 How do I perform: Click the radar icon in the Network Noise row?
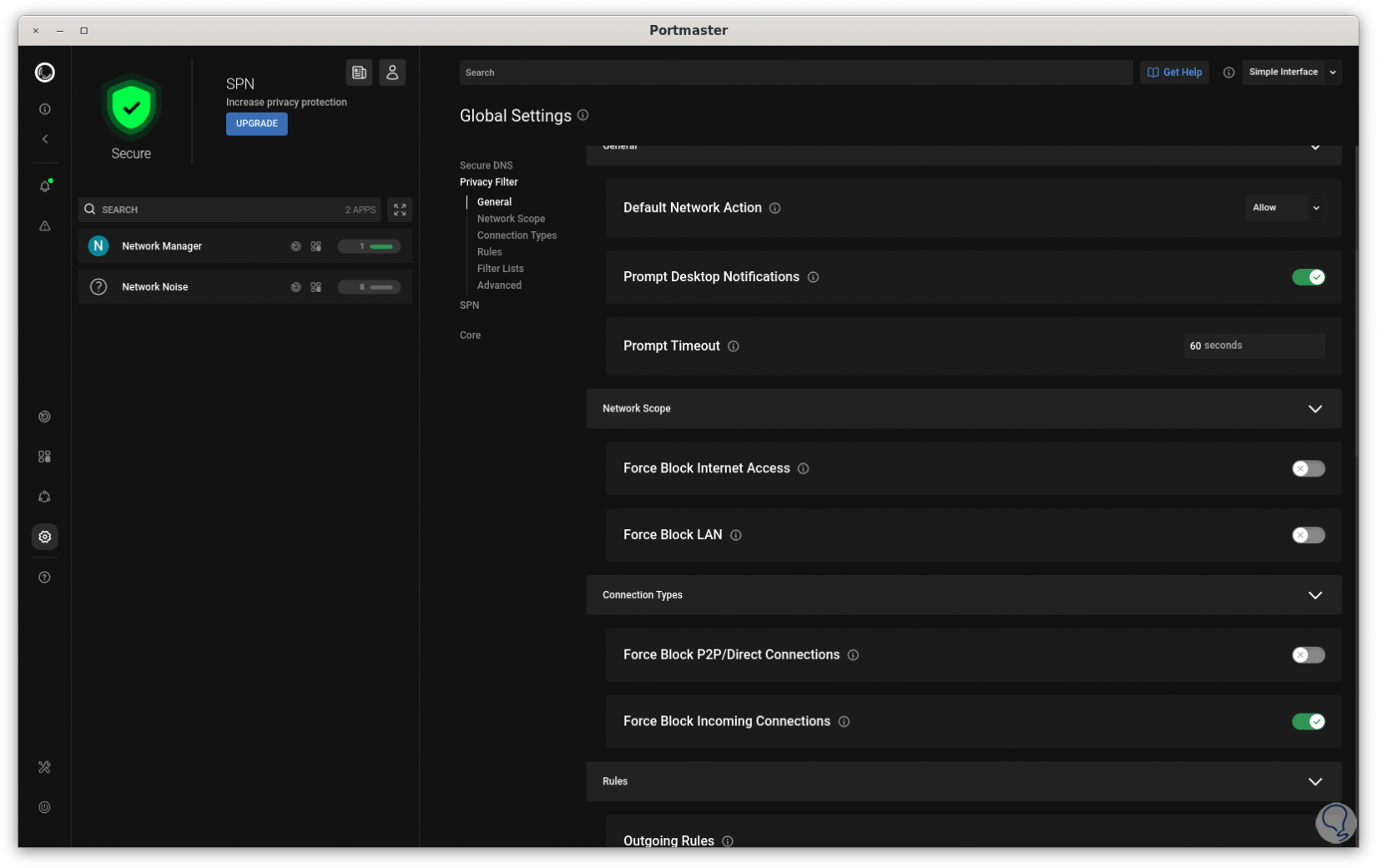coord(295,287)
